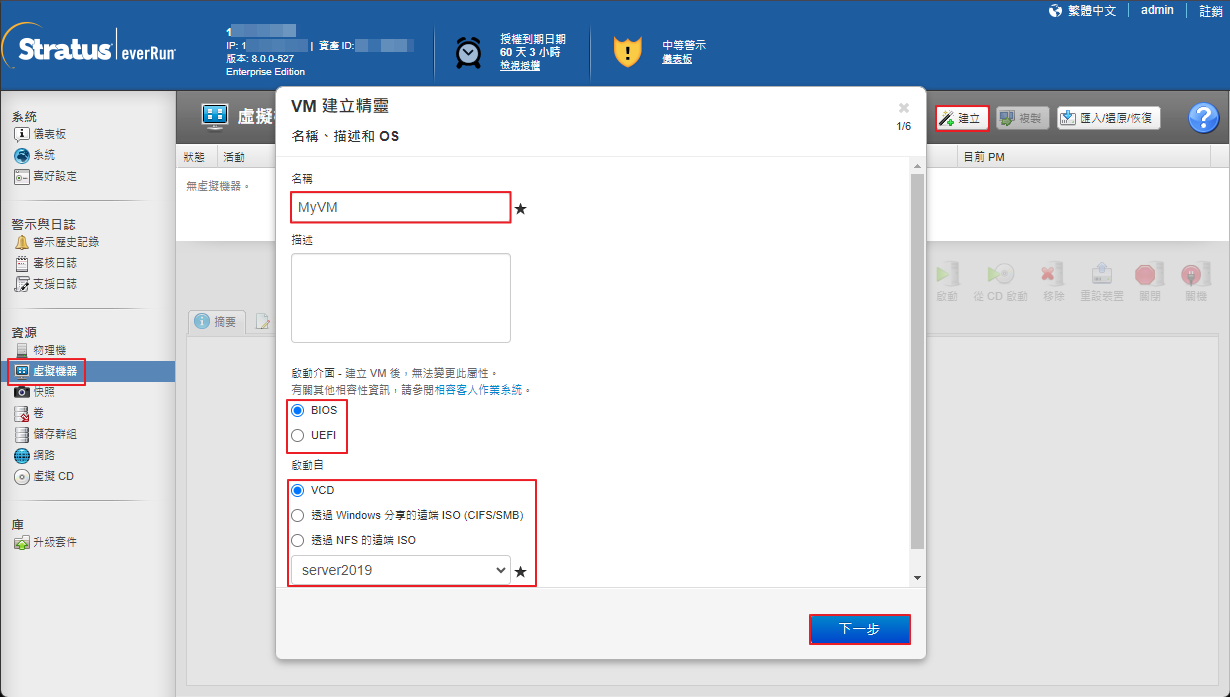Click the 目前 PM column header
Screen dimensions: 1230x697
click(983, 157)
